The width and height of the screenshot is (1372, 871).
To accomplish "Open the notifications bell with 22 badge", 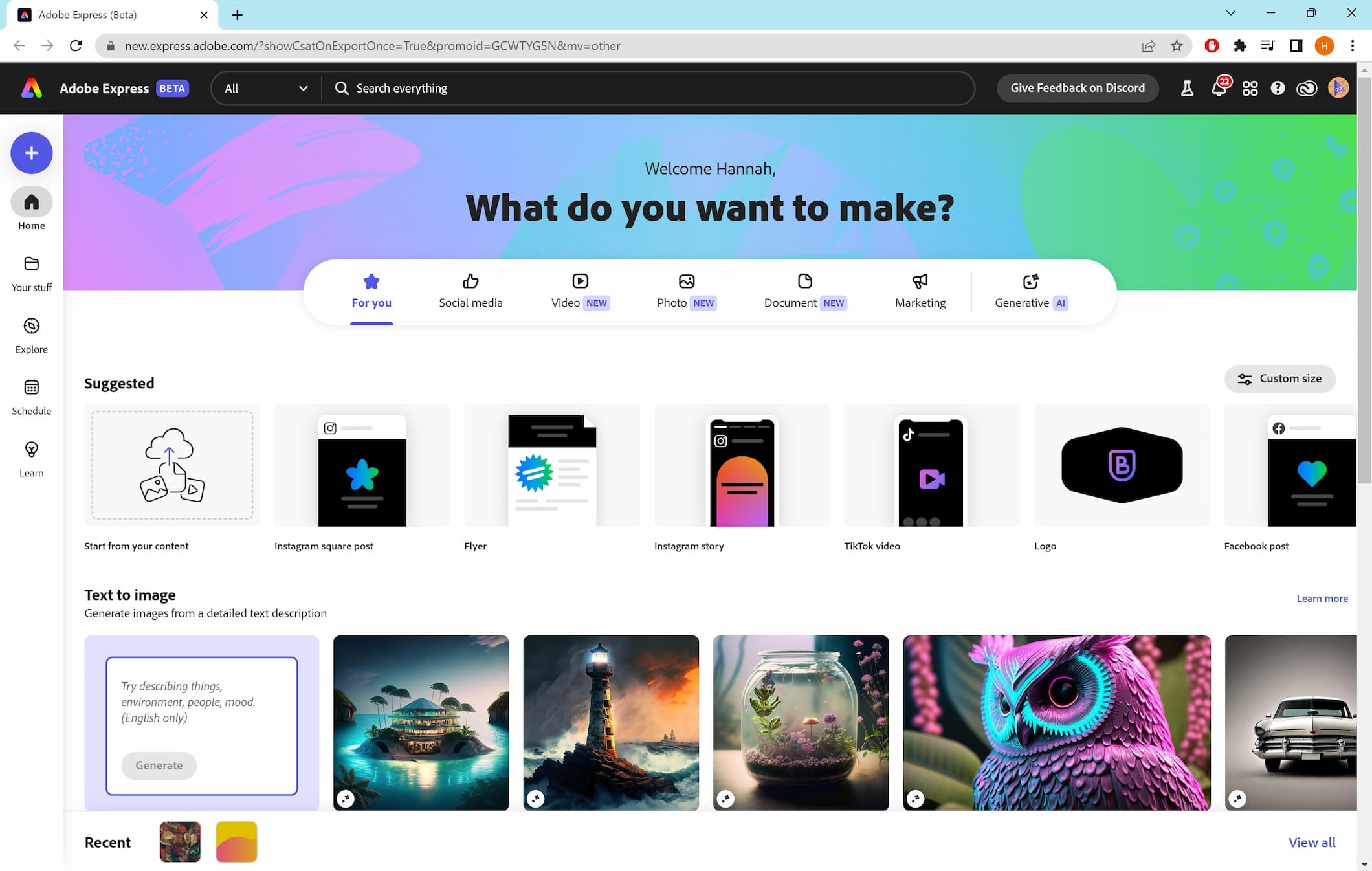I will [1219, 88].
